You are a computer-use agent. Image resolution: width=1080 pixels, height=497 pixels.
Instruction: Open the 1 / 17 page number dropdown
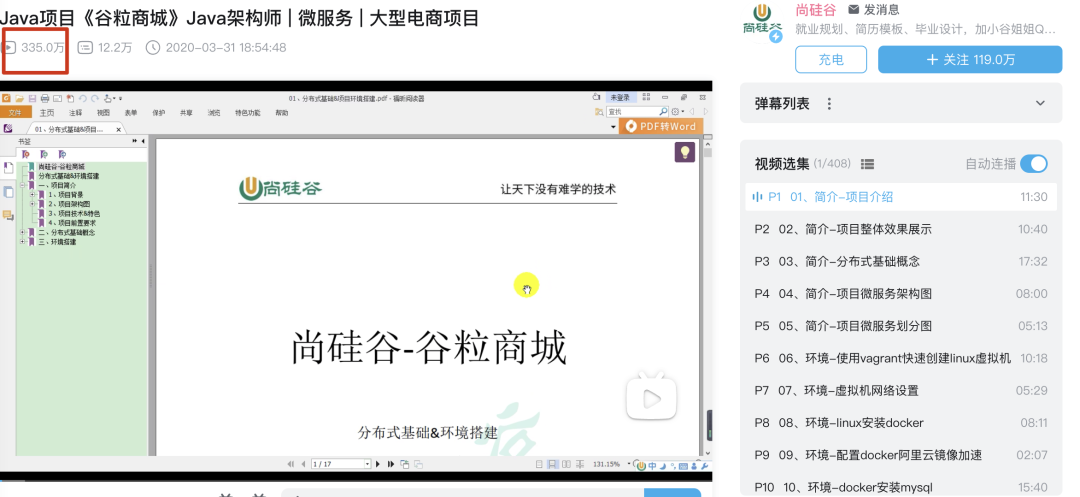point(367,464)
